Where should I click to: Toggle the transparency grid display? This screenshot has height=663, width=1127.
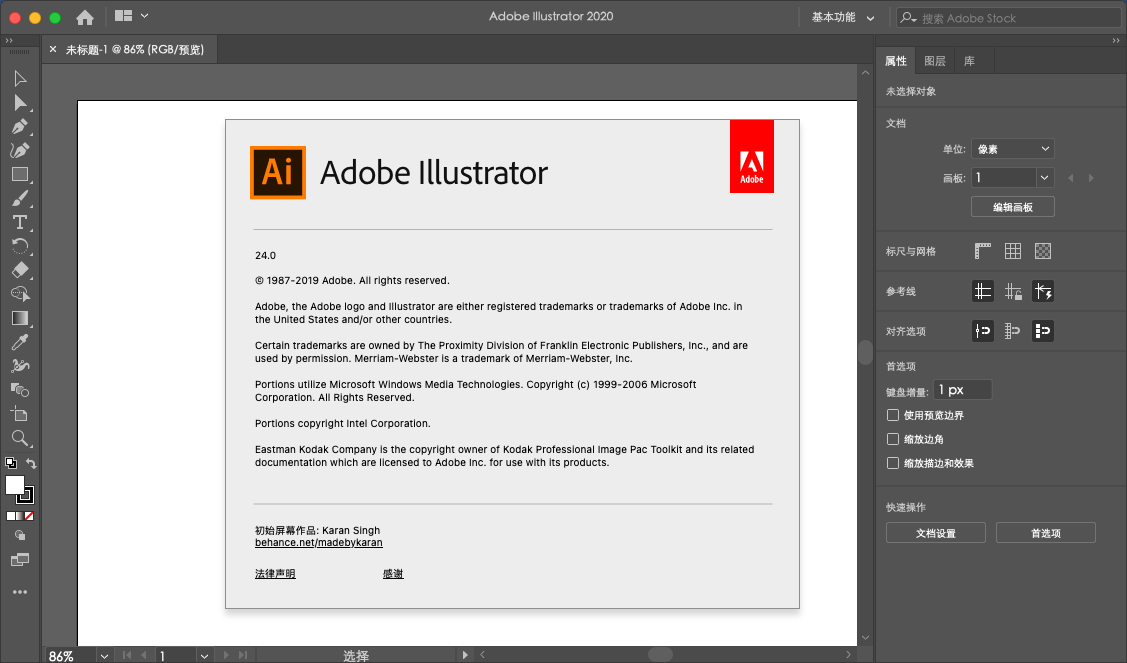[1043, 251]
